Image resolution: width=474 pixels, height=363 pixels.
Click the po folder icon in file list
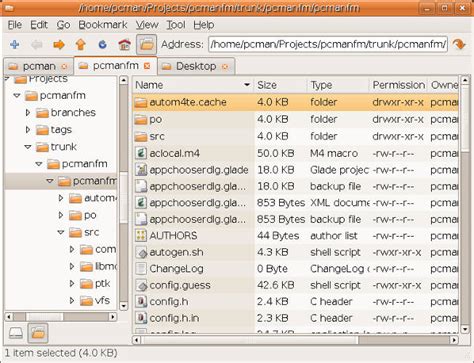pos(141,119)
